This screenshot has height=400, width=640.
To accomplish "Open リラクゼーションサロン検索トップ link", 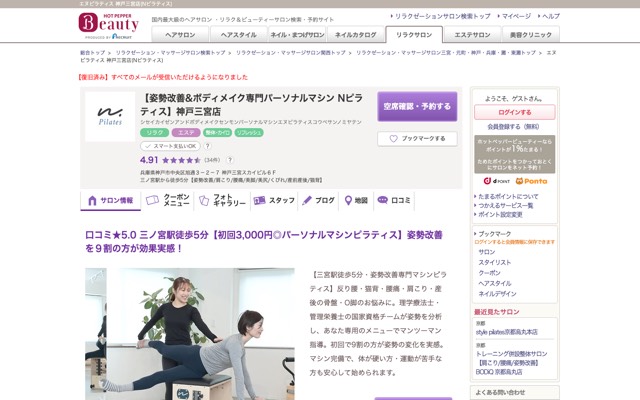I will (x=442, y=16).
